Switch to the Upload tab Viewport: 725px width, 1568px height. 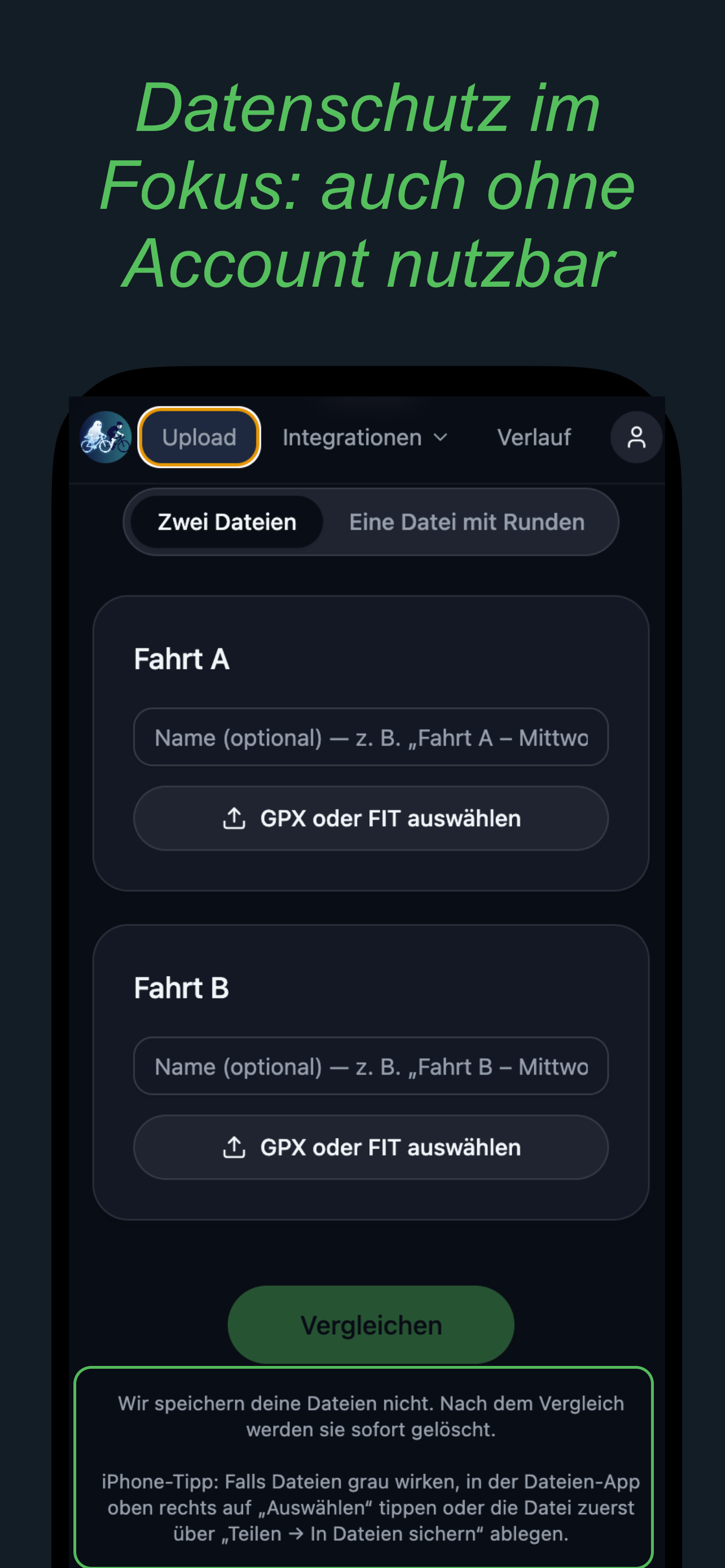point(199,437)
